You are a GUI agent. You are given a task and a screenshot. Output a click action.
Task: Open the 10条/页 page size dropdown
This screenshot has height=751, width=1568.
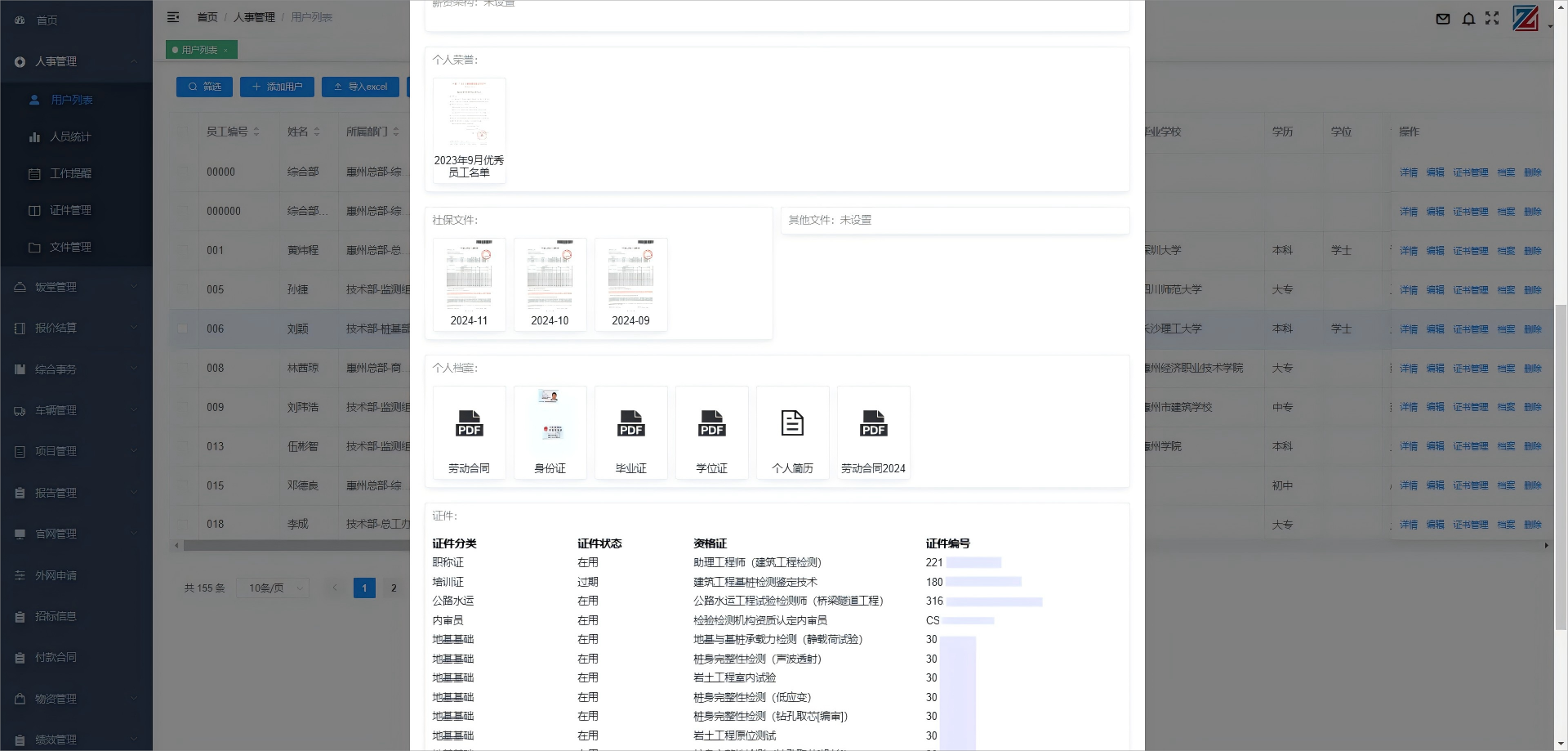click(x=273, y=588)
